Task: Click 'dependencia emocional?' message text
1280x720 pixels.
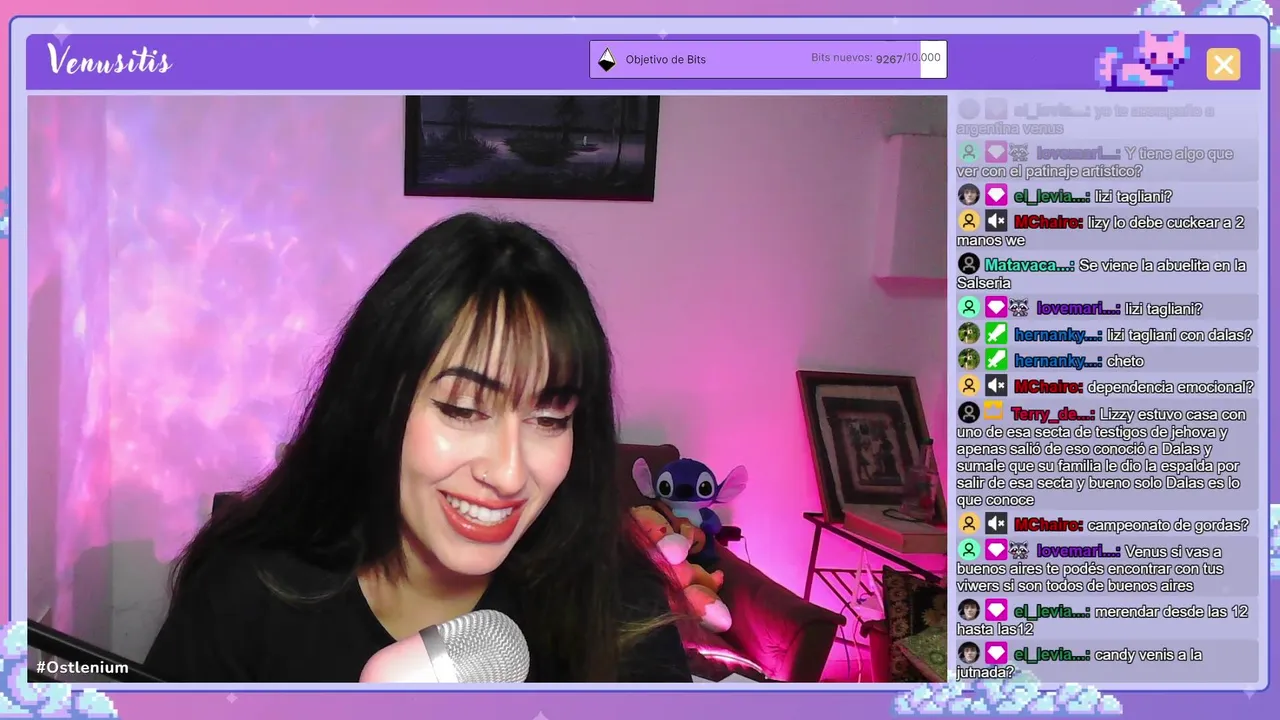Action: [1170, 387]
